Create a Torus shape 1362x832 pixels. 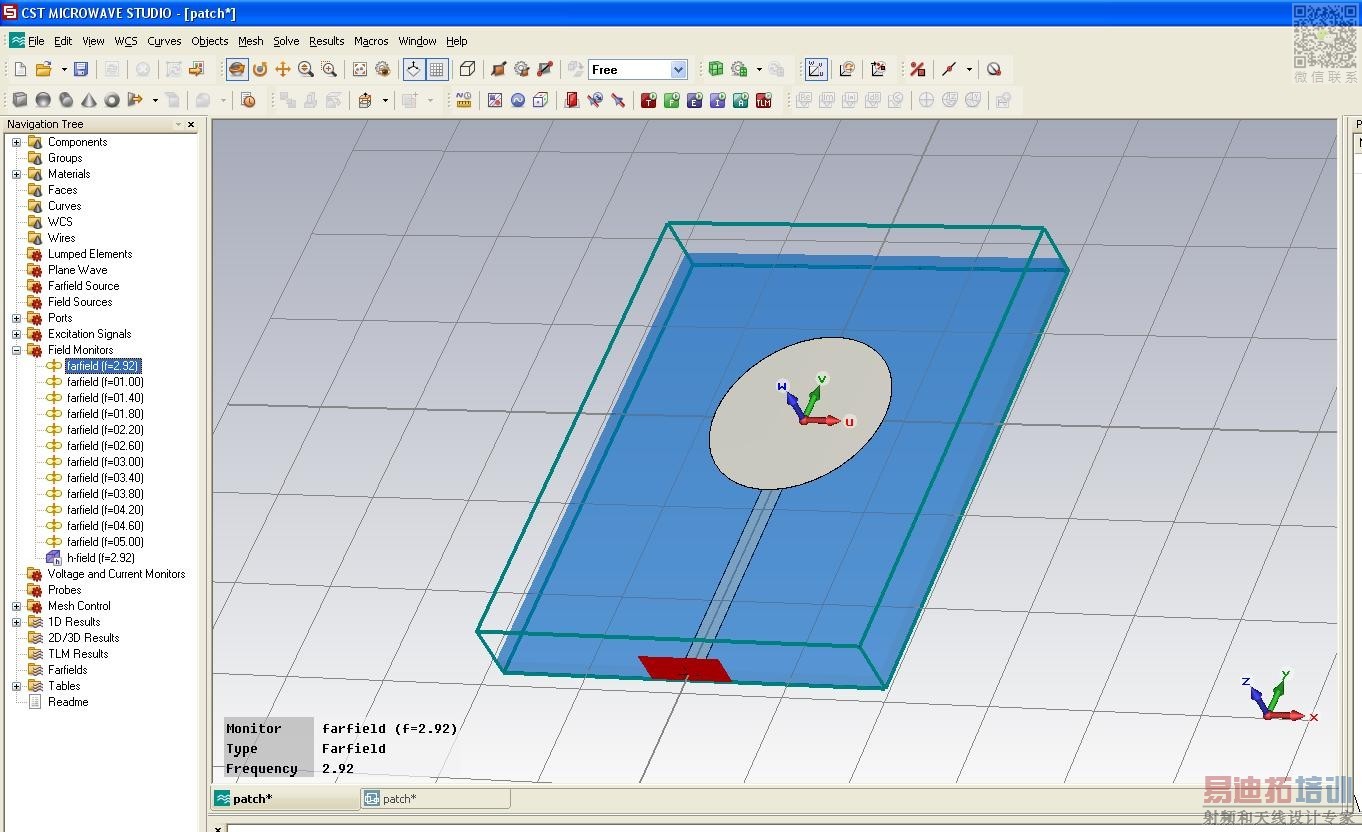(112, 100)
